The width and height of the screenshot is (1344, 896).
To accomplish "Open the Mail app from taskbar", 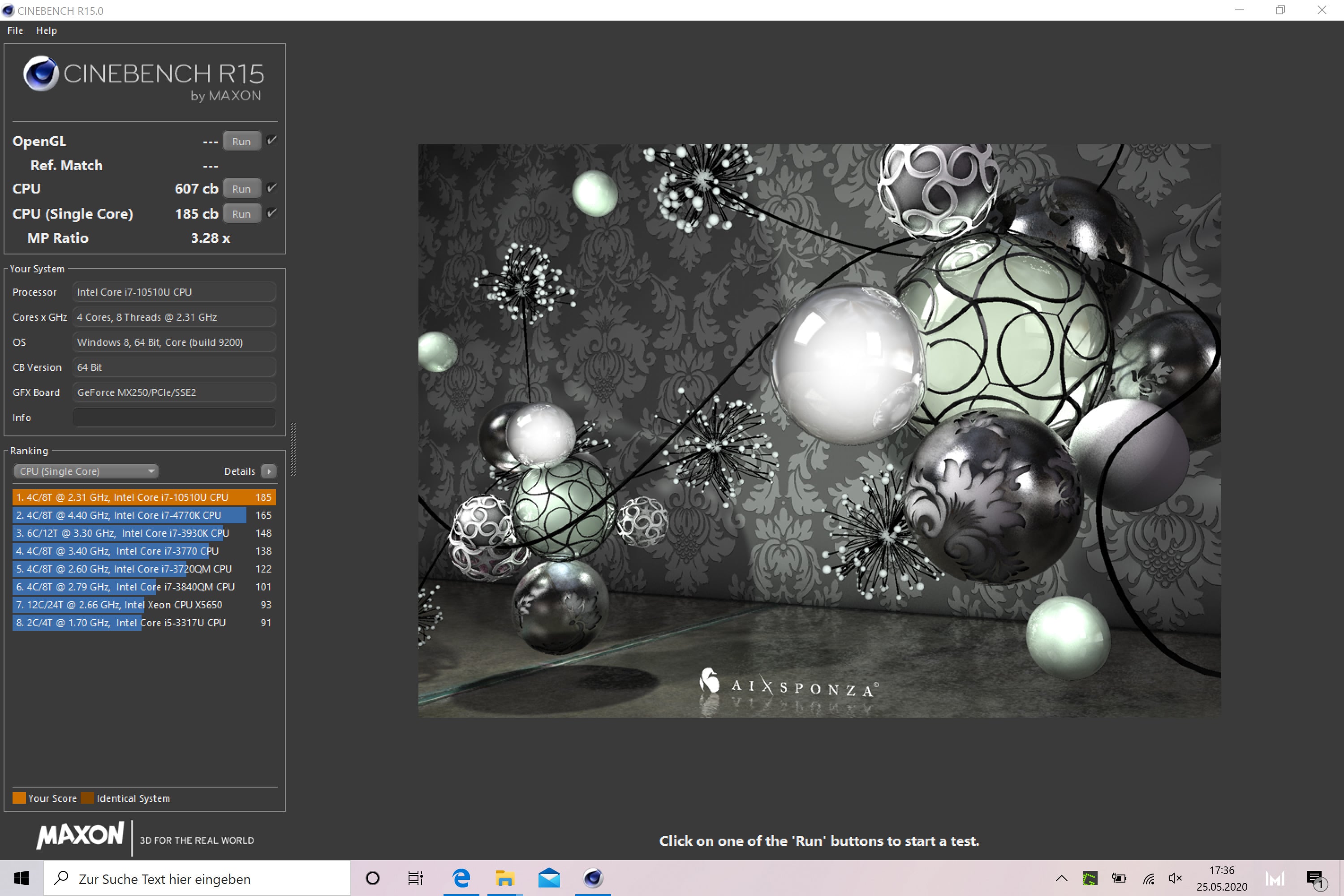I will coord(549,878).
